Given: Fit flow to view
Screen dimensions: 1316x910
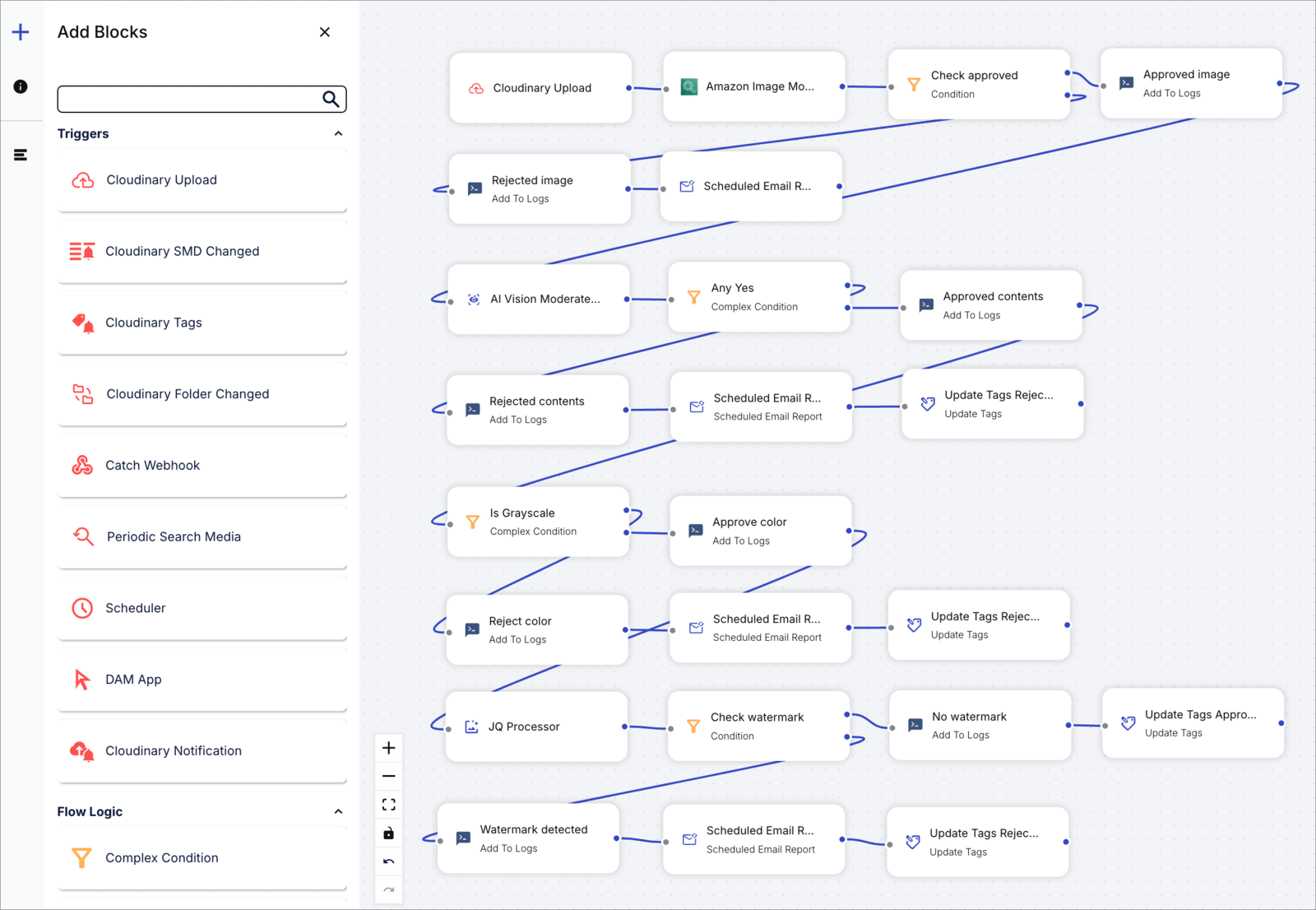Looking at the screenshot, I should 389,805.
